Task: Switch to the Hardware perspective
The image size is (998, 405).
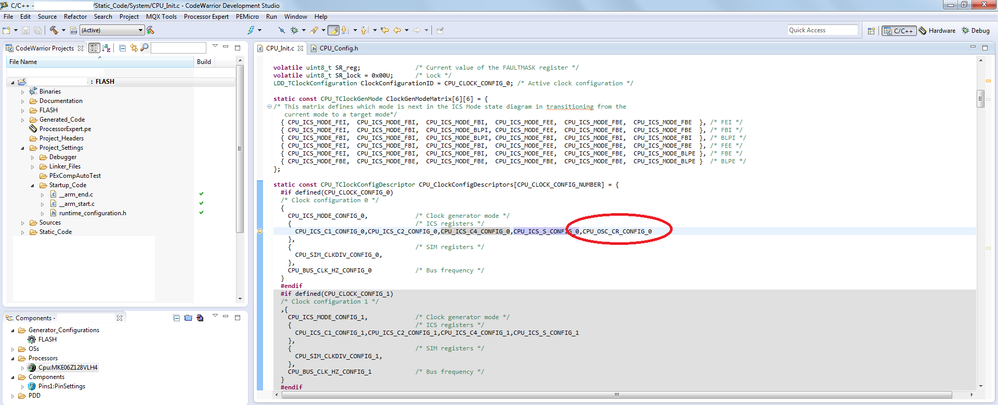Action: (937, 30)
